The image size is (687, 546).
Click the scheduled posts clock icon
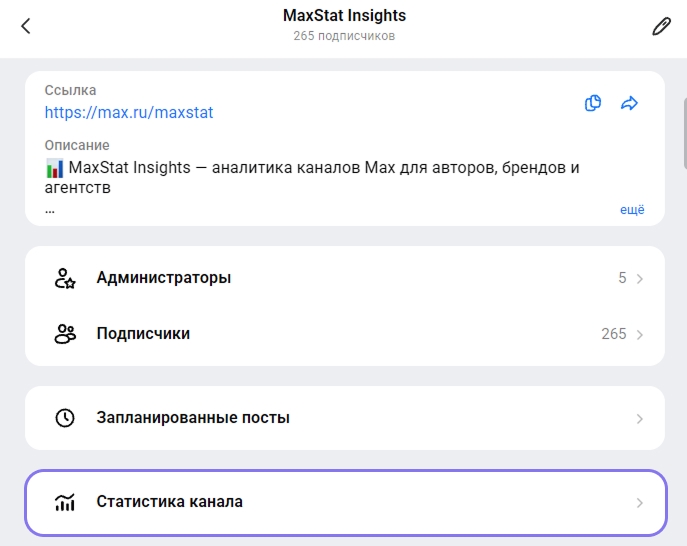coord(65,418)
